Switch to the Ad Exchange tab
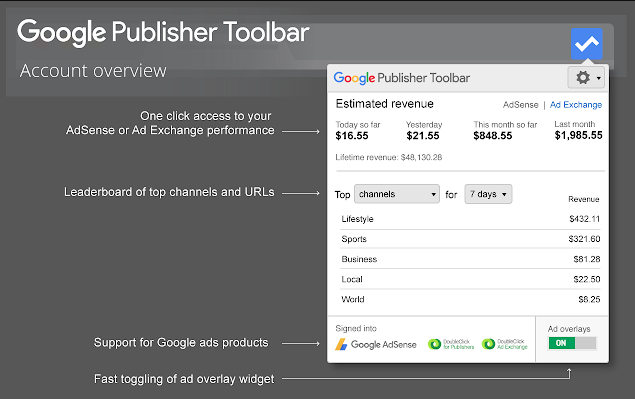The image size is (635, 399). [x=576, y=105]
